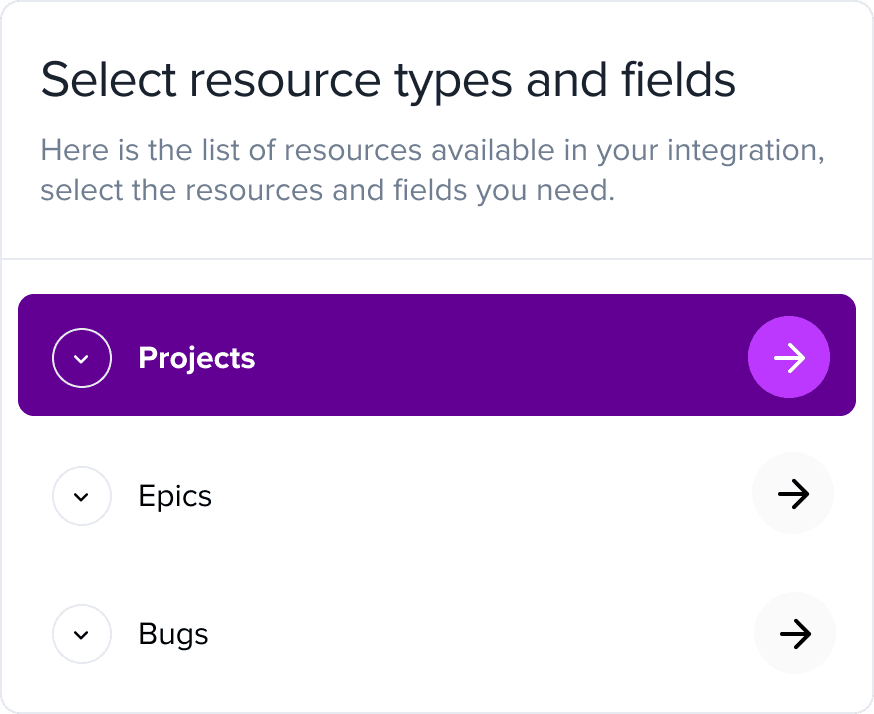Click the divider line below the description
The image size is (874, 714).
(x=437, y=259)
